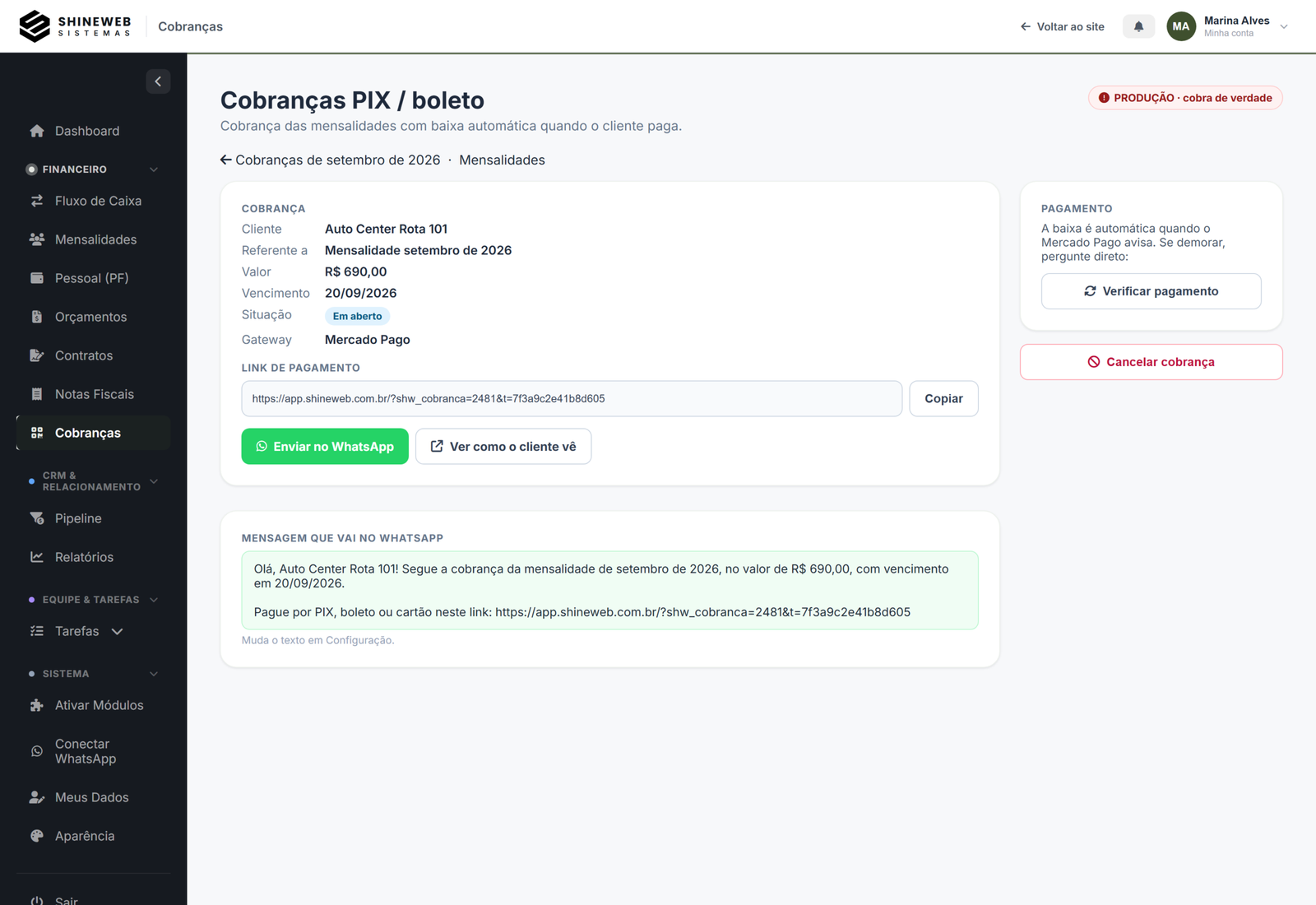Click the Relatórios chart icon
The image size is (1316, 905).
pos(37,557)
